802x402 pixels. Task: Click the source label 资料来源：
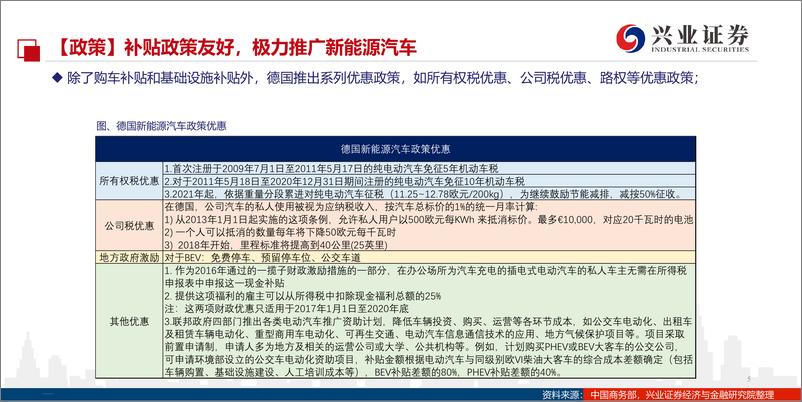(x=563, y=395)
